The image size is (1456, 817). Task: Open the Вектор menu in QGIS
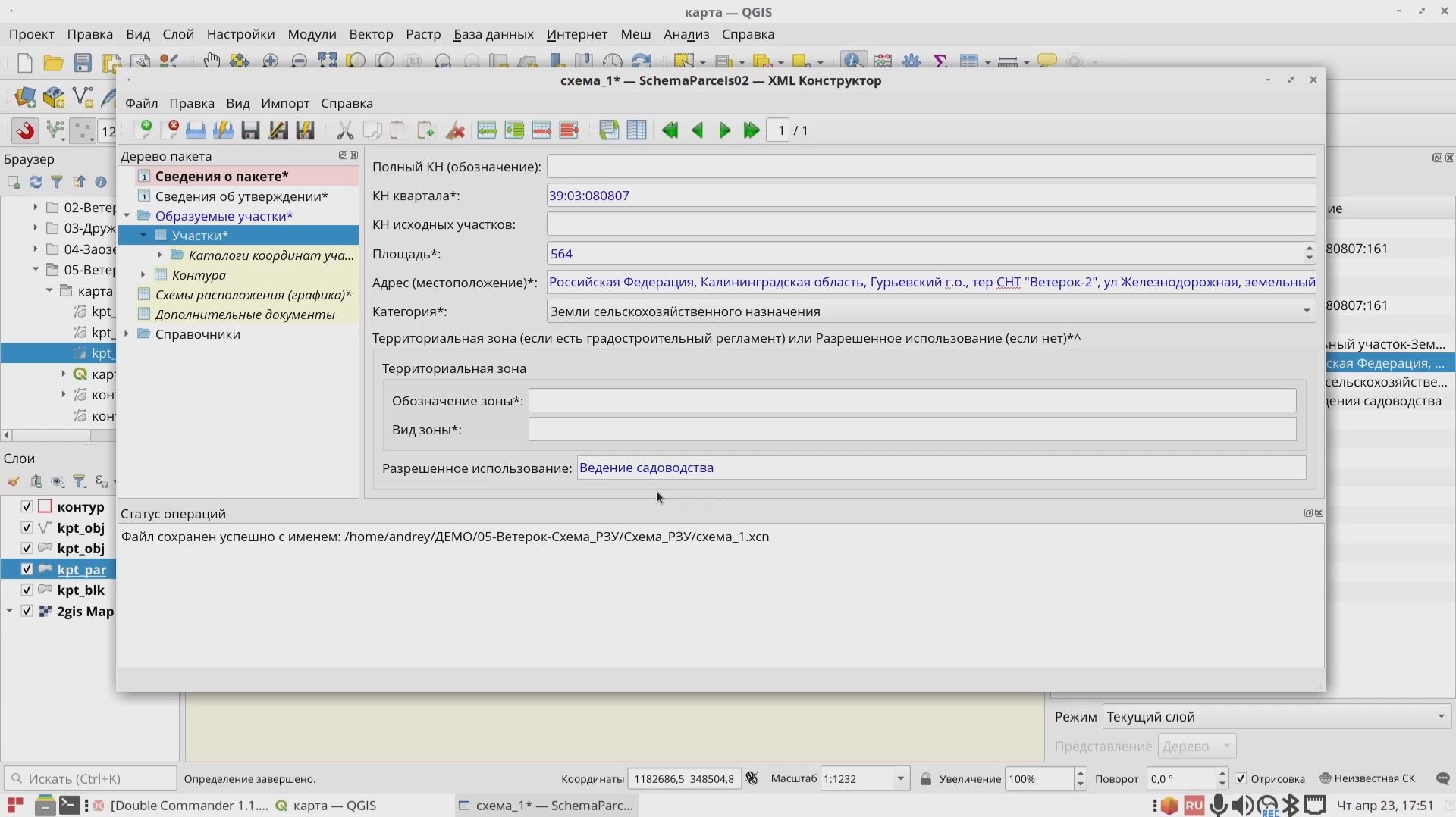pyautogui.click(x=371, y=34)
